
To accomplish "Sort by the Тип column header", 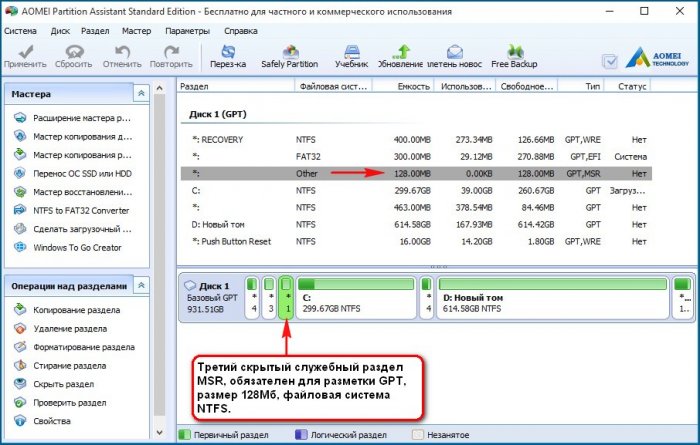I will click(580, 86).
